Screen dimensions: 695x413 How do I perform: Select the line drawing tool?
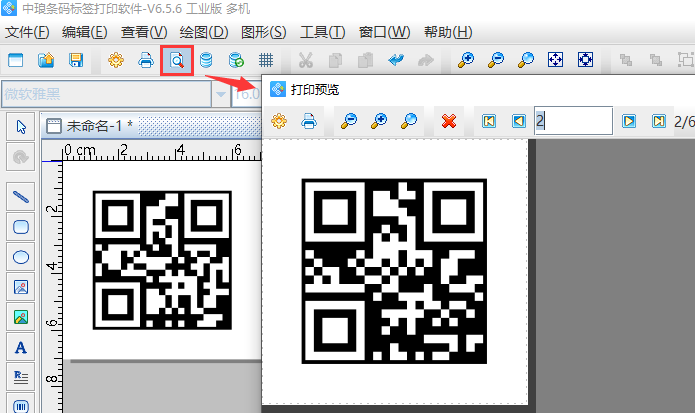coord(20,197)
